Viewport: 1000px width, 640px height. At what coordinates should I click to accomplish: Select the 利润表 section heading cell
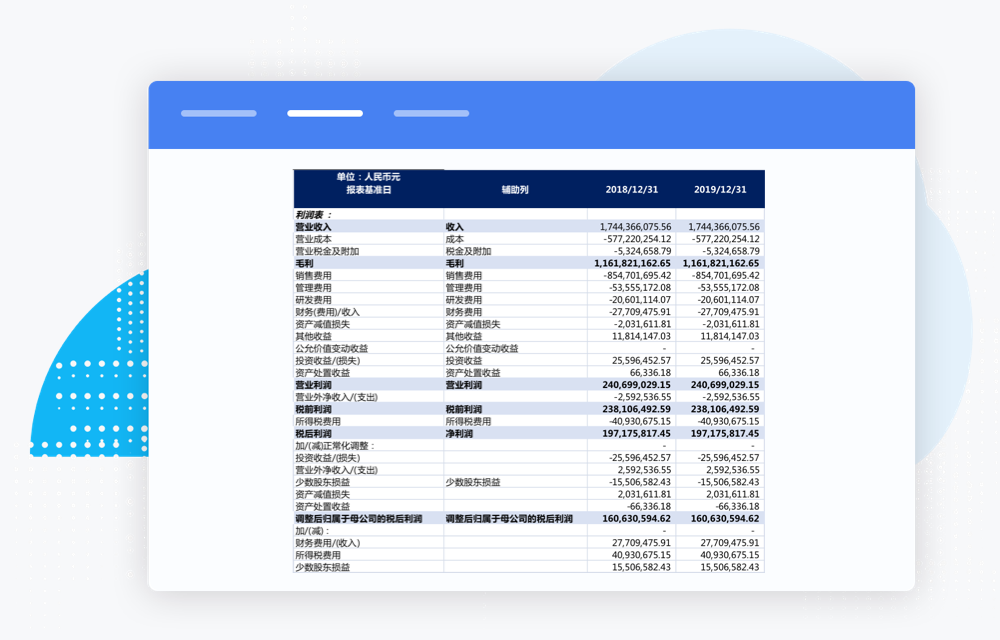click(313, 214)
